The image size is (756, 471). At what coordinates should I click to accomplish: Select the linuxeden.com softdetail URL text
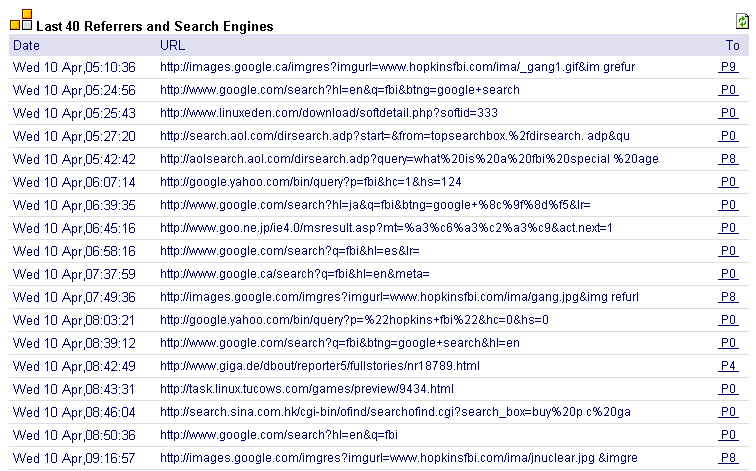pos(329,113)
